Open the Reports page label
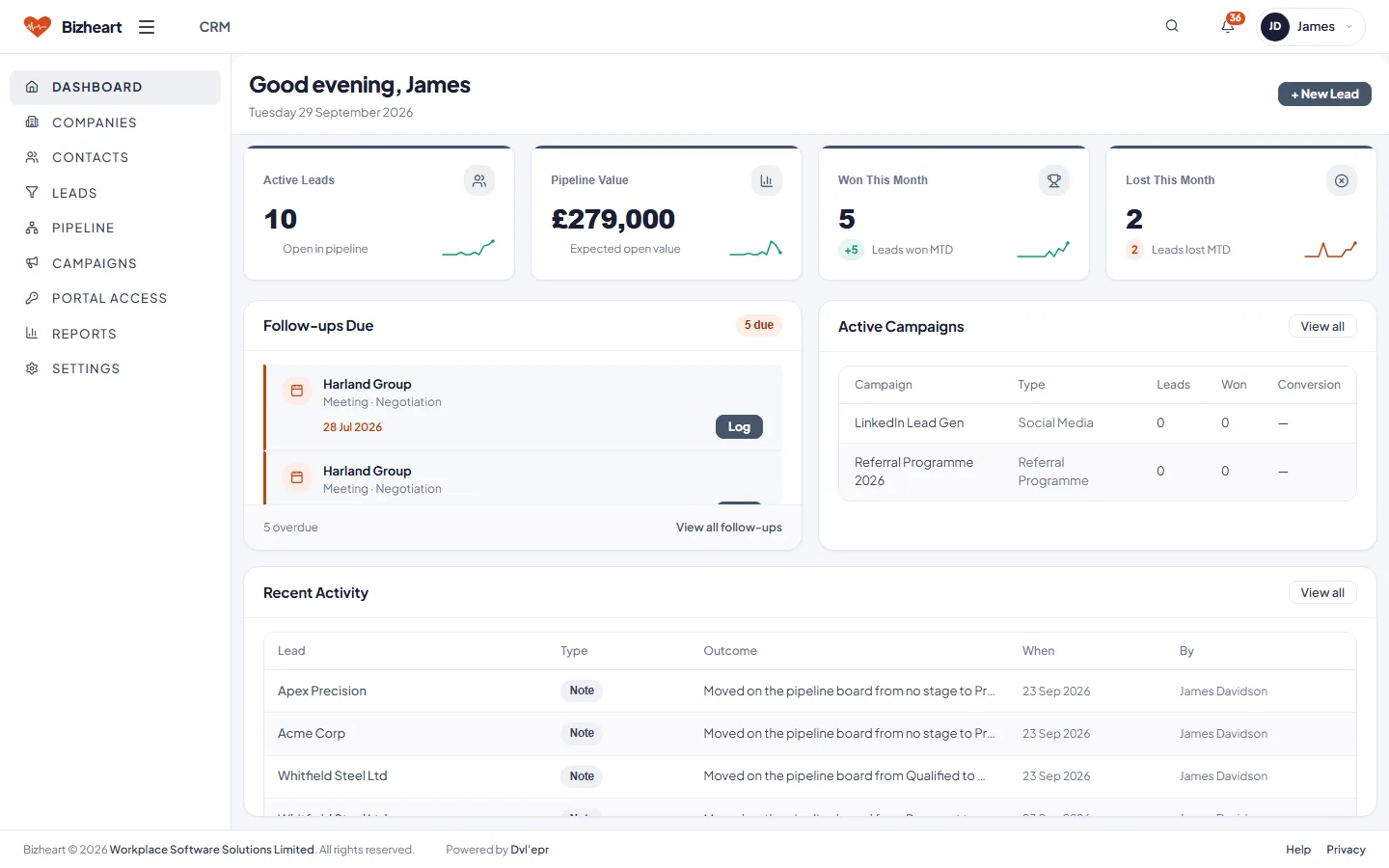The width and height of the screenshot is (1389, 868). coord(84,334)
